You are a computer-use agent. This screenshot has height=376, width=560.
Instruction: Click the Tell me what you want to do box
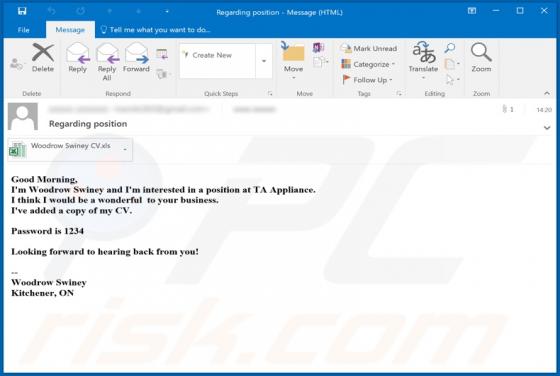point(156,30)
